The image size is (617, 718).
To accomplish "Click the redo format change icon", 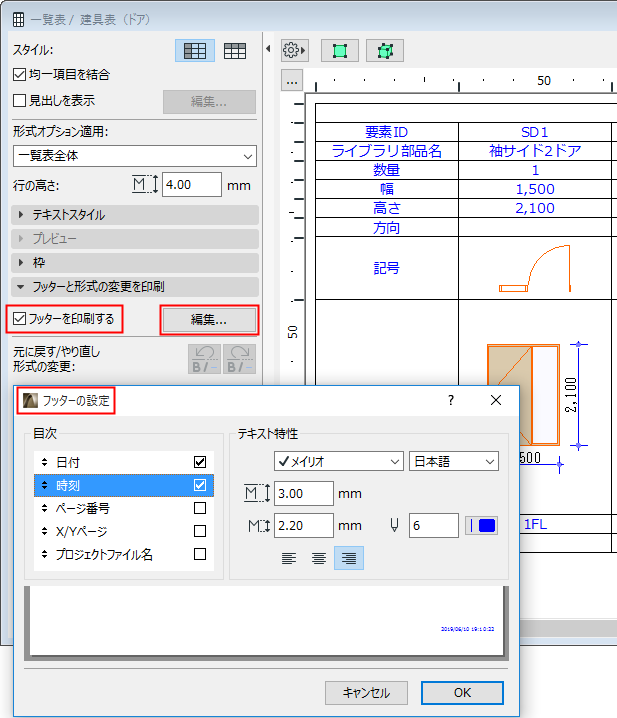I will click(239, 359).
